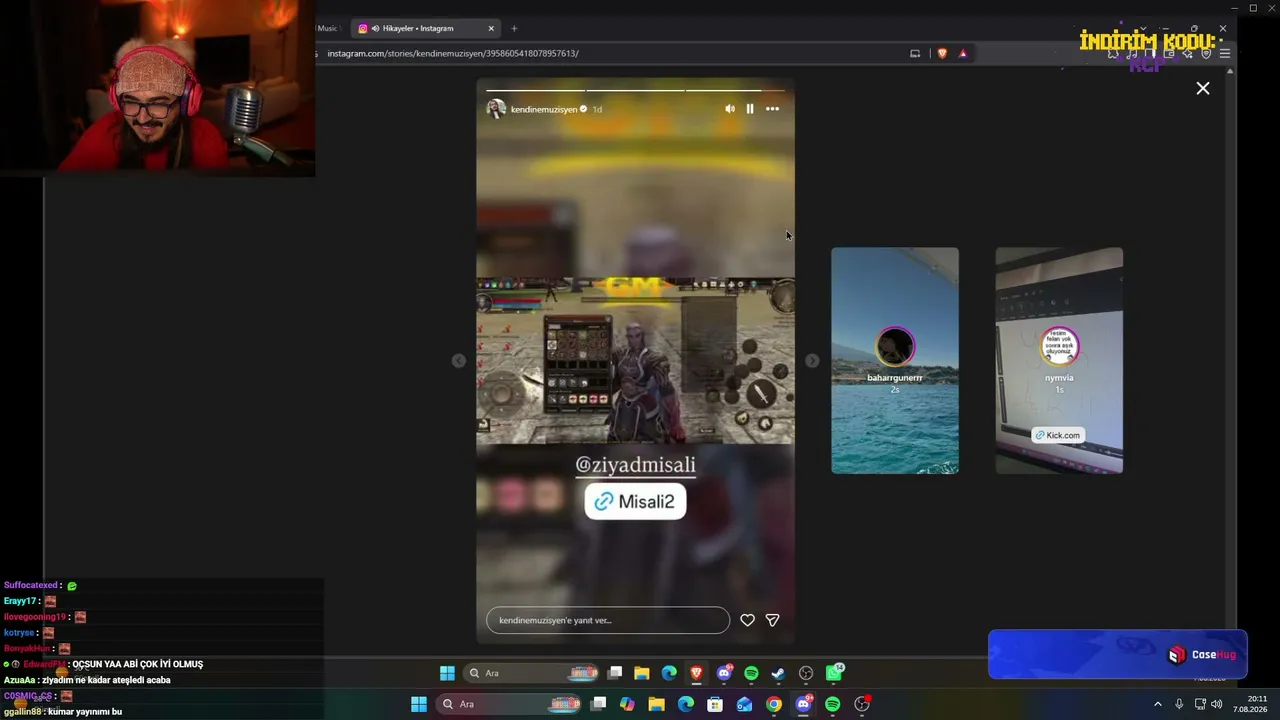Open Steam on the upper taskbar
Screen dimensions: 1280x720
(x=778, y=673)
